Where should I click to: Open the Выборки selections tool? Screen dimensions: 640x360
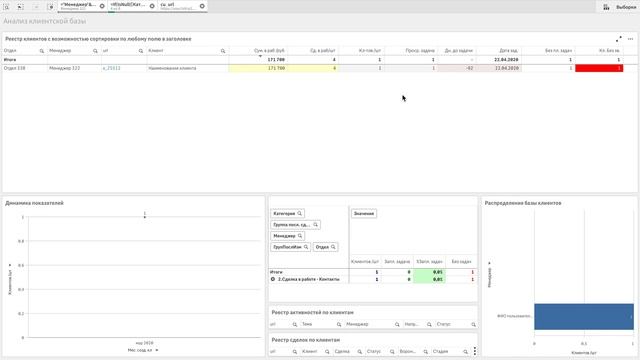[620, 7]
